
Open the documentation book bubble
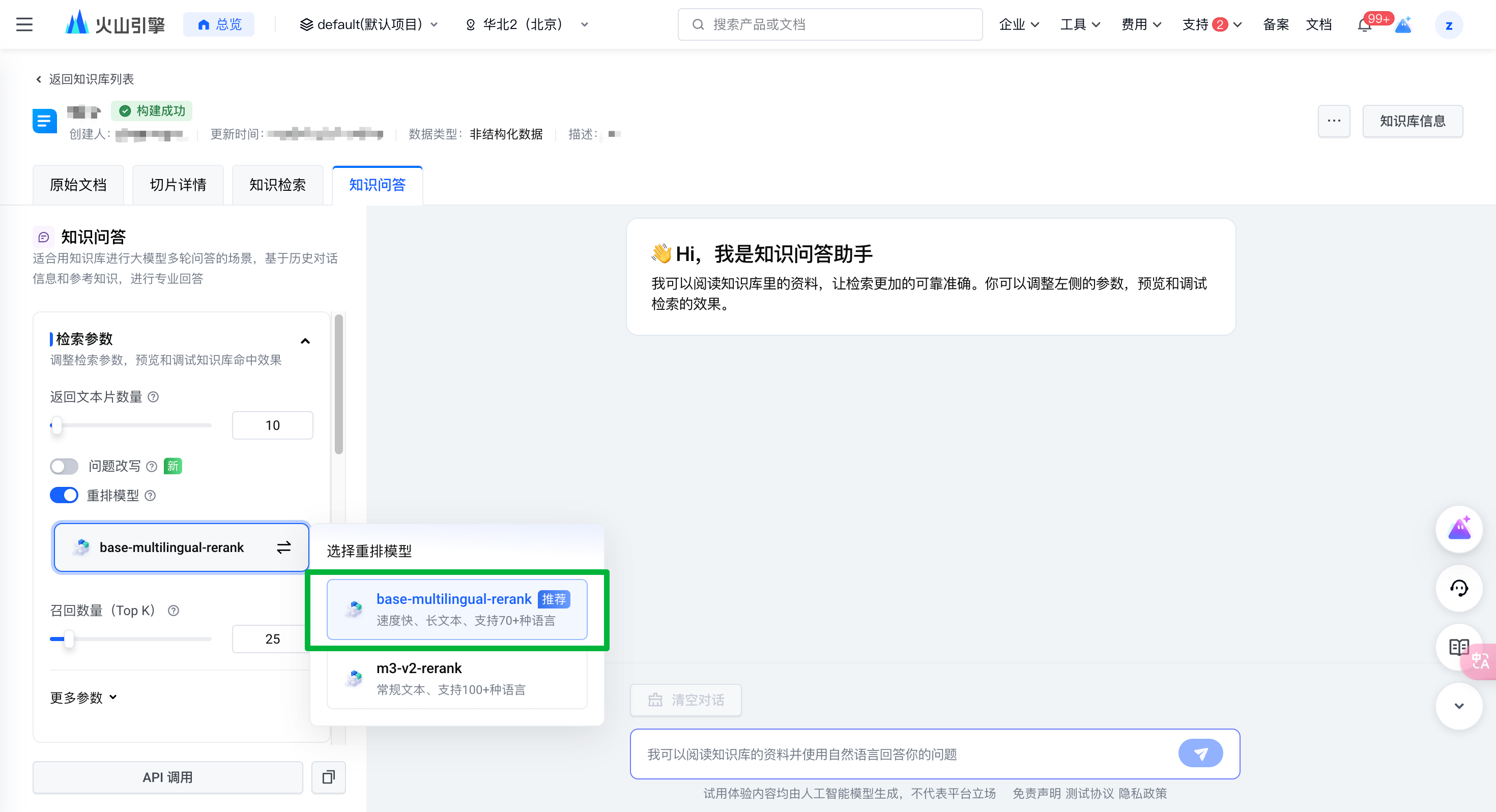coord(1459,647)
